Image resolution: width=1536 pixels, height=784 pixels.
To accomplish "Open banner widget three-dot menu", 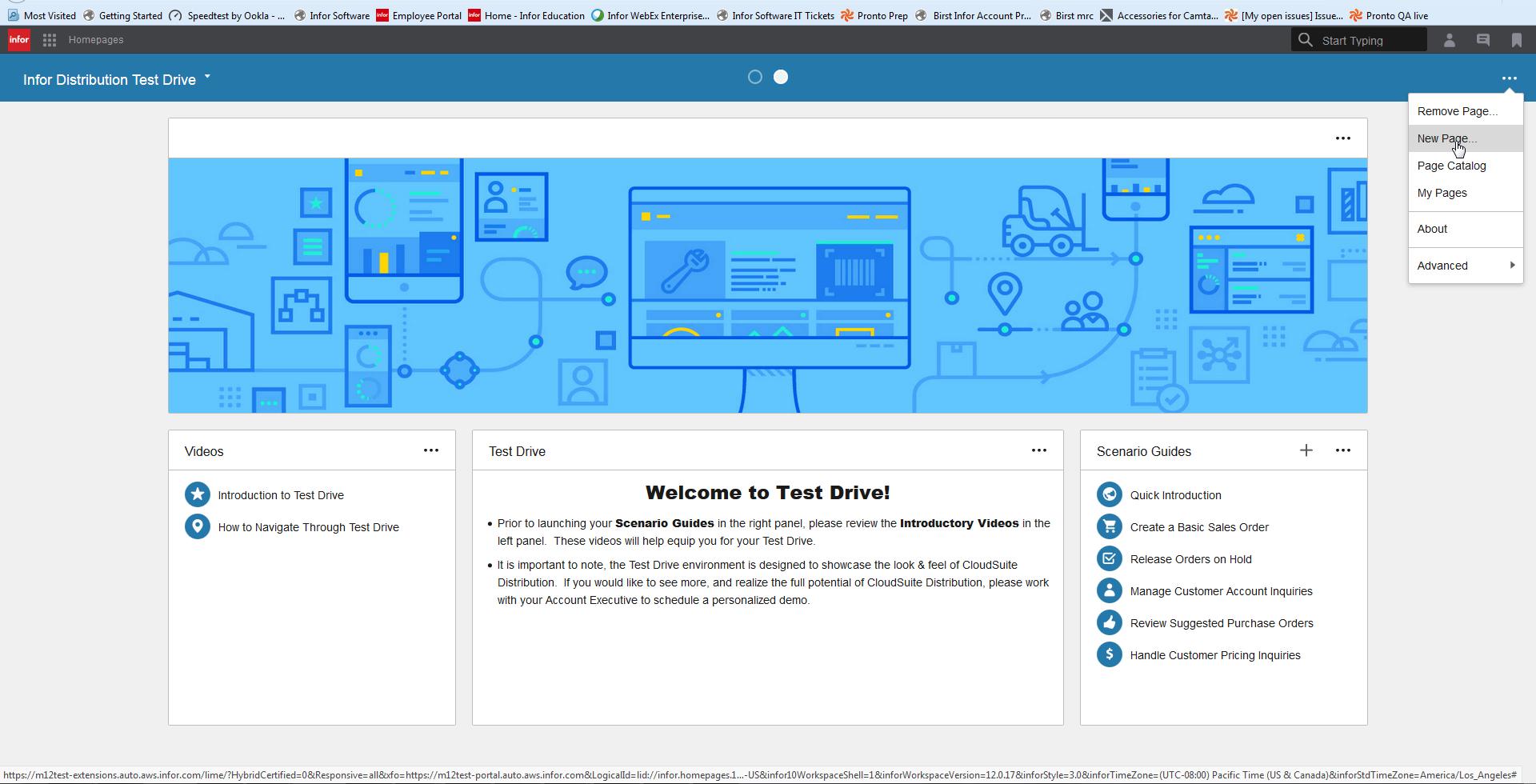I will click(x=1342, y=138).
